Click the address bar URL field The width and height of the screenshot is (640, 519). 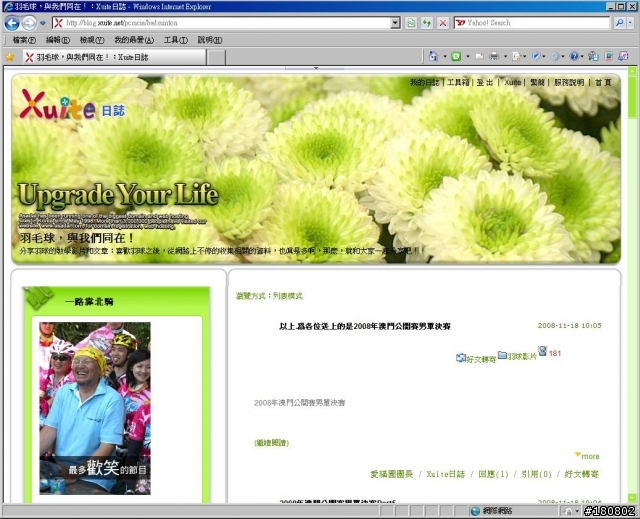coord(226,23)
